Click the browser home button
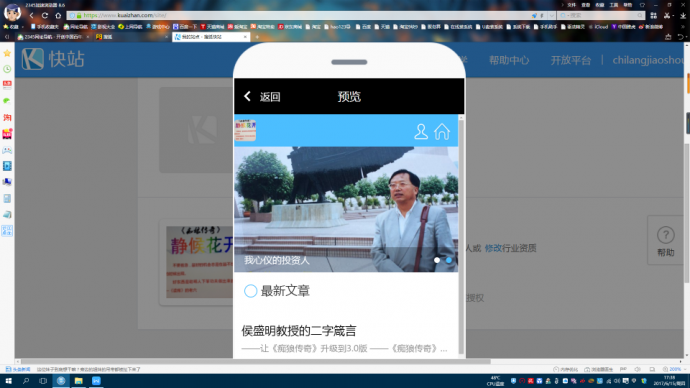The height and width of the screenshot is (388, 690). tap(58, 15)
